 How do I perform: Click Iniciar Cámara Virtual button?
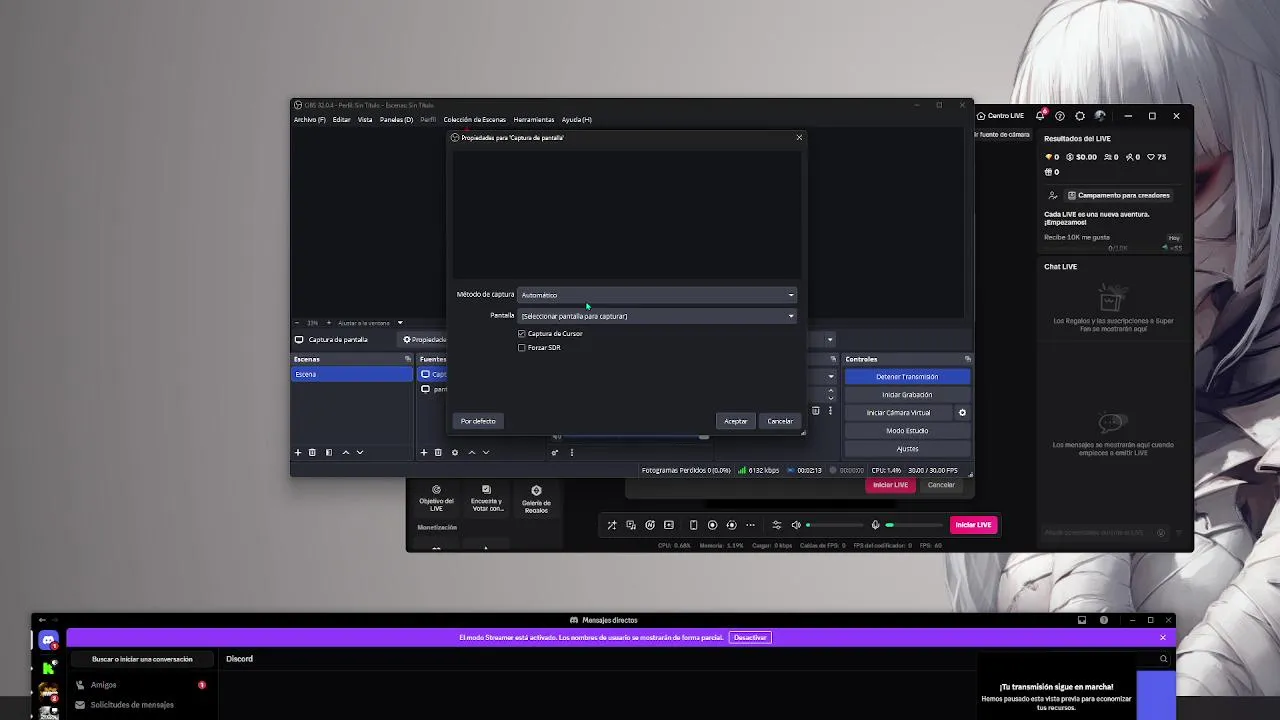(898, 413)
